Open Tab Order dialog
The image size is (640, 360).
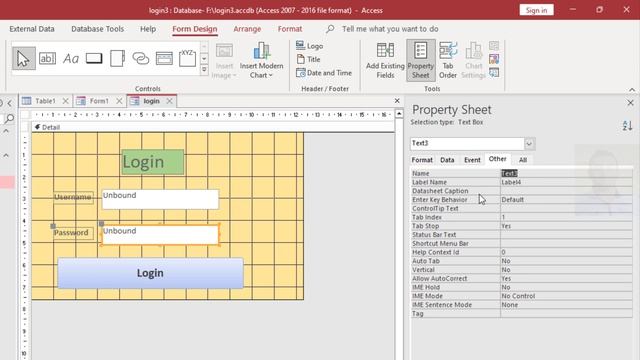(448, 60)
